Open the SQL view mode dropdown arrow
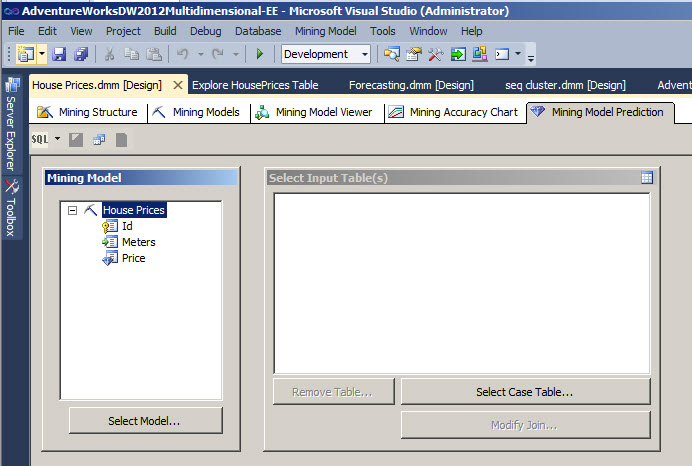The width and height of the screenshot is (692, 466). (57, 139)
